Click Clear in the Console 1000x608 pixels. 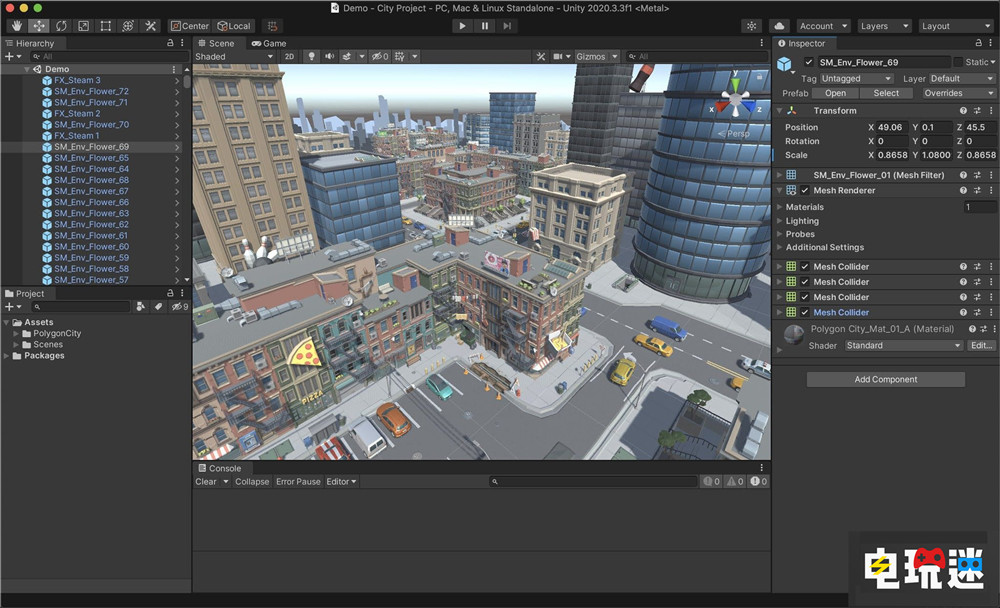click(206, 482)
